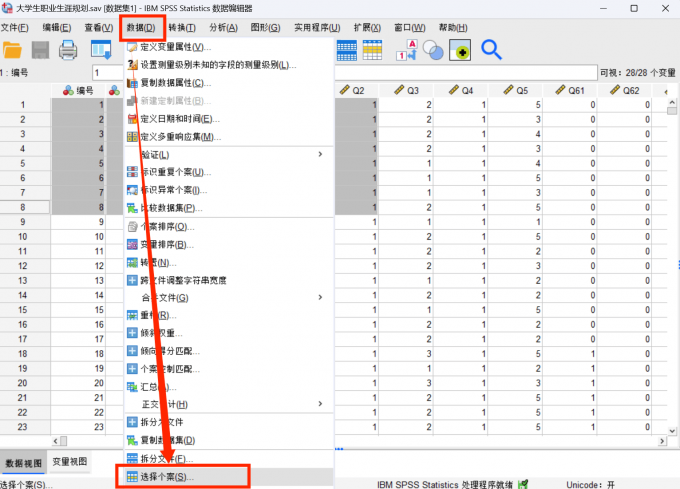Open the Utilities (实用程序) menu
The height and width of the screenshot is (489, 680).
pos(317,28)
